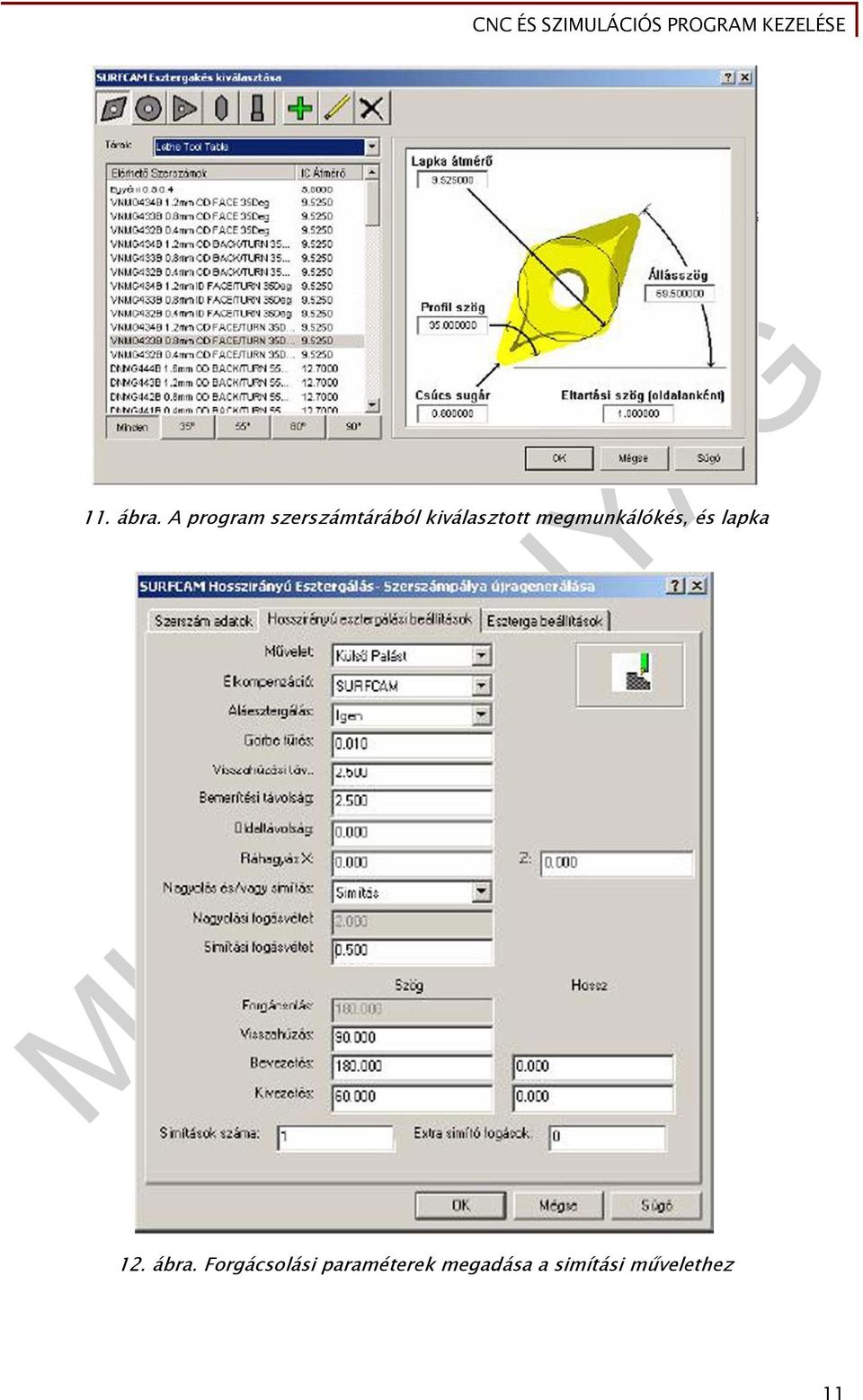This screenshot has width=863, height=1400.
Task: Click OK in the Hosszirányú Esztergálás dialog
Action: pyautogui.click(x=460, y=1206)
